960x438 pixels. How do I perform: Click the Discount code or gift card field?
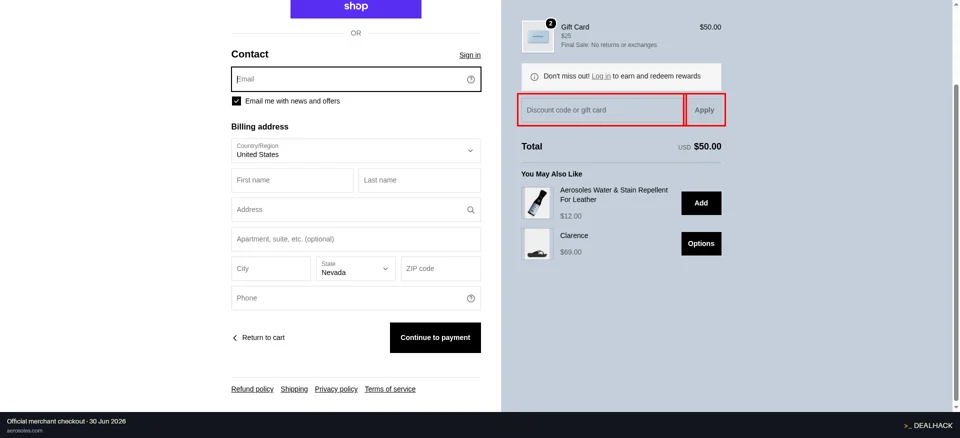click(x=602, y=110)
